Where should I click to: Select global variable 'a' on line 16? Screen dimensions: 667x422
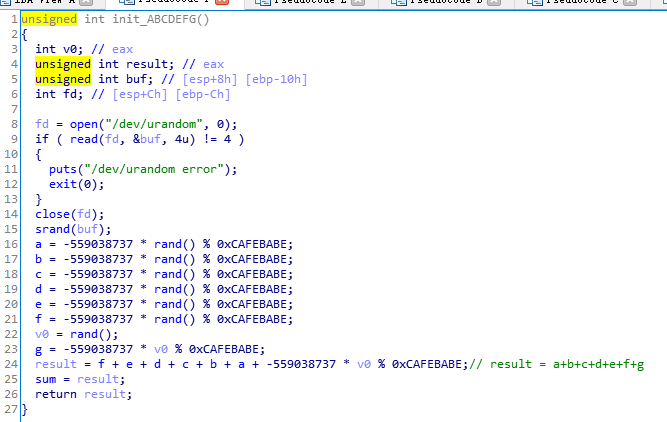[38, 244]
